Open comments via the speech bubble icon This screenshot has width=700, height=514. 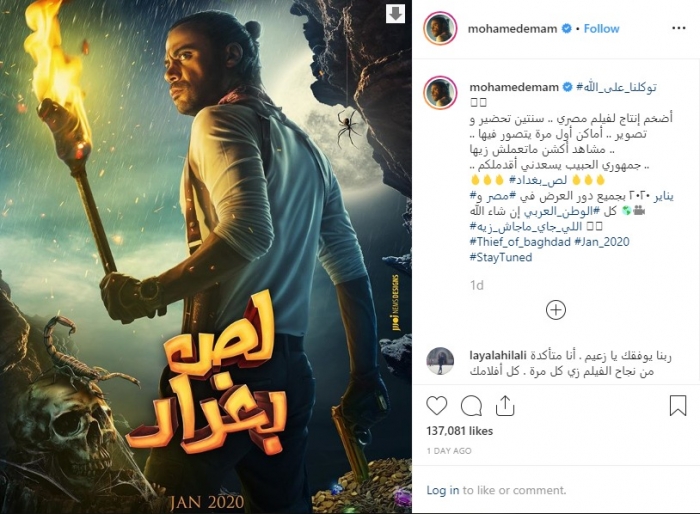pos(471,406)
